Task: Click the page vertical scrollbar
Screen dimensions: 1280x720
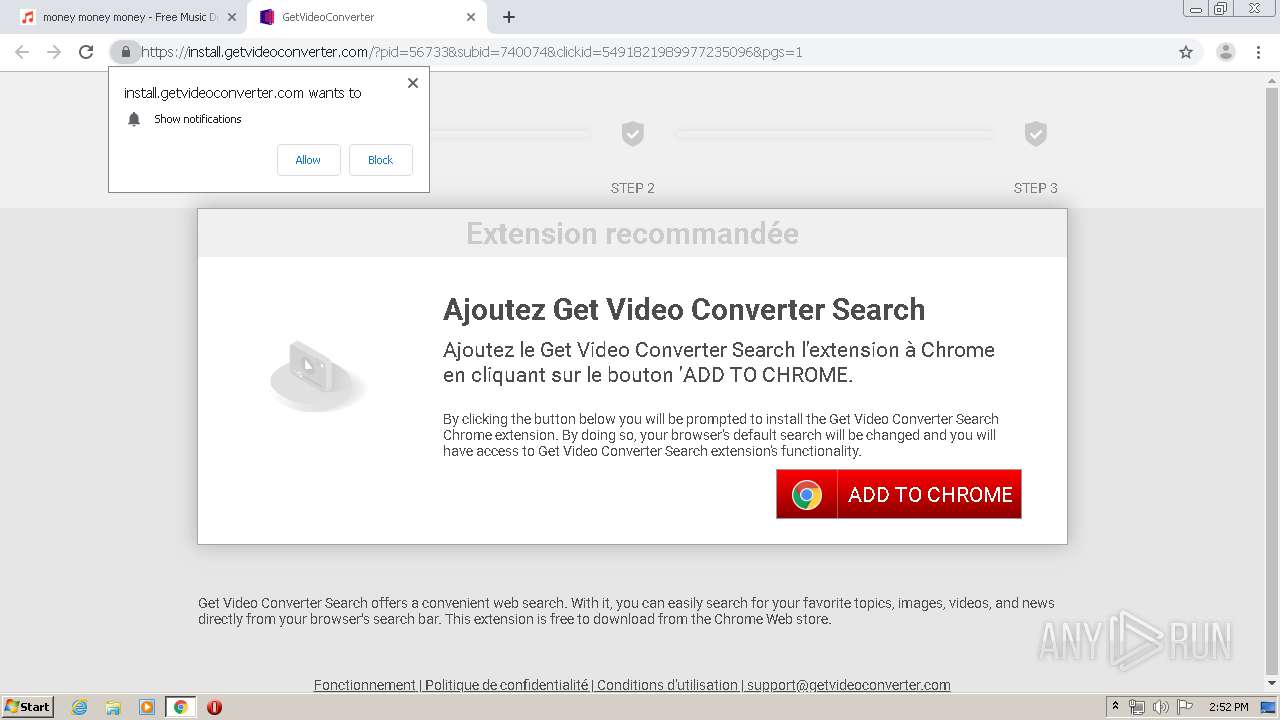Action: click(x=1272, y=380)
